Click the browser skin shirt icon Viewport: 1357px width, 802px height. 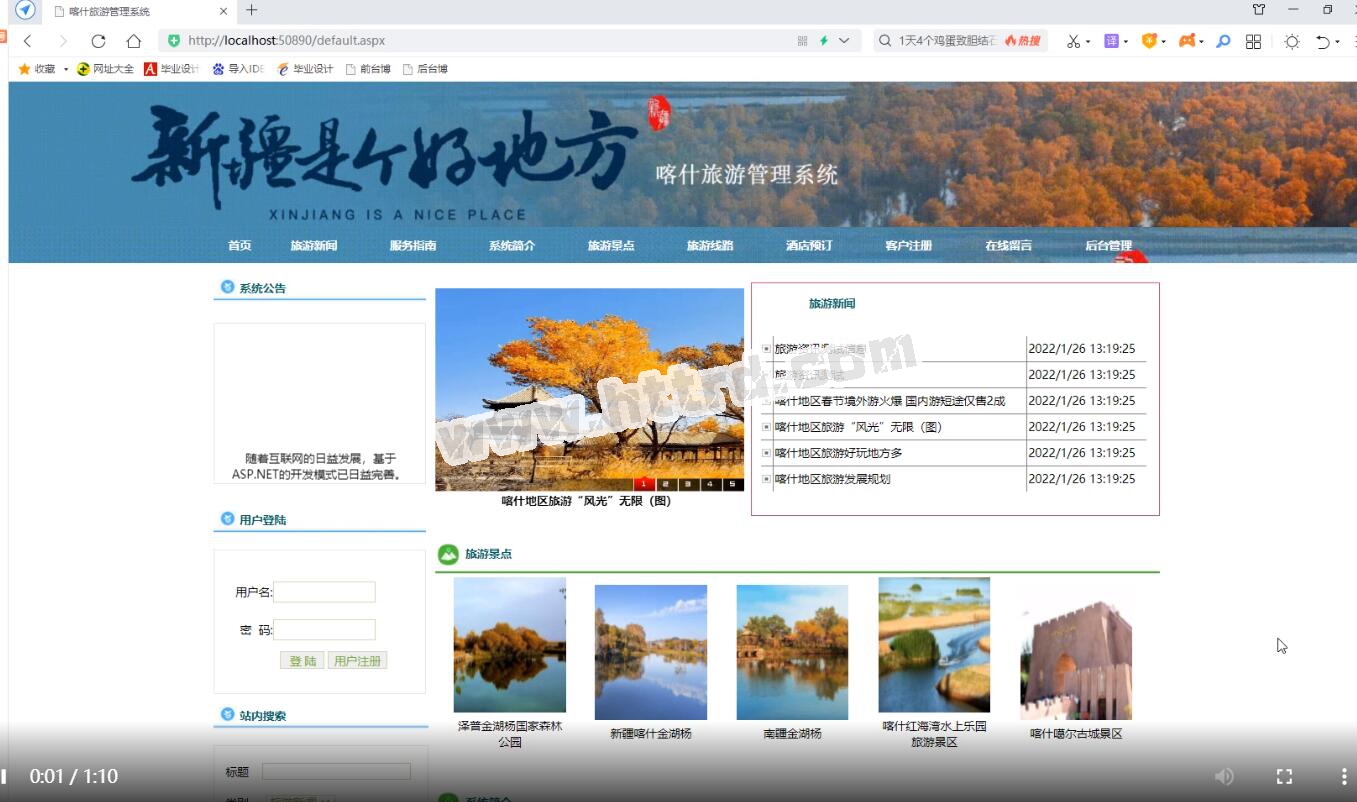[x=1259, y=10]
